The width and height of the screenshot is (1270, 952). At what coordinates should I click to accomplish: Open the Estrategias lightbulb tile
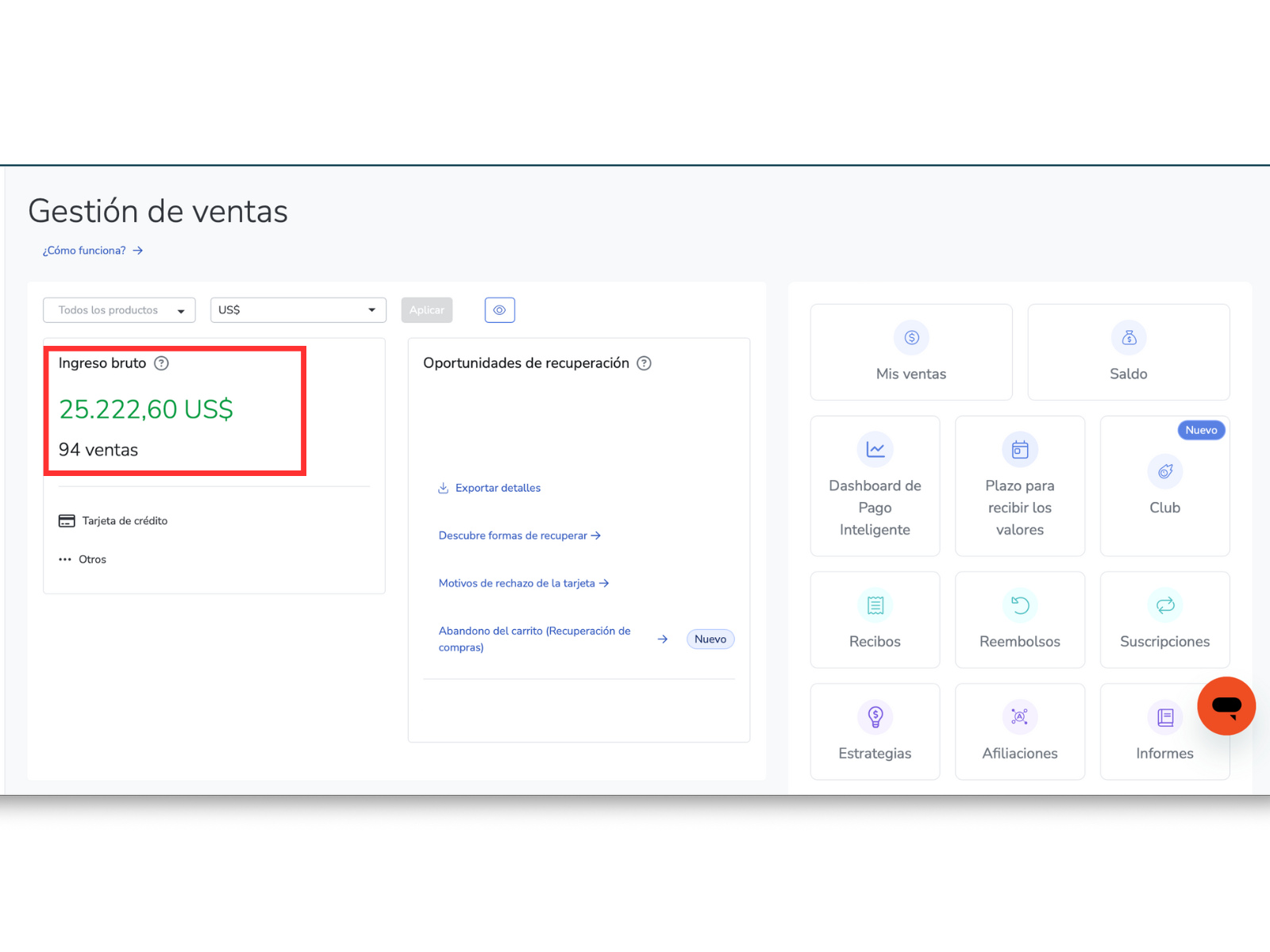[875, 731]
